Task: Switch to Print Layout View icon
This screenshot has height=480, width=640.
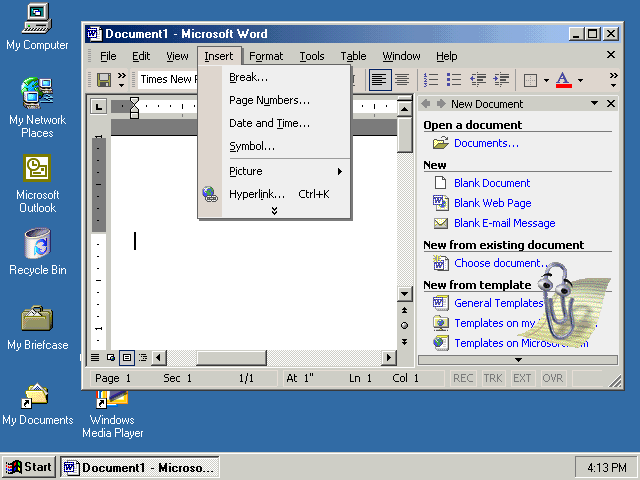Action: 127,358
